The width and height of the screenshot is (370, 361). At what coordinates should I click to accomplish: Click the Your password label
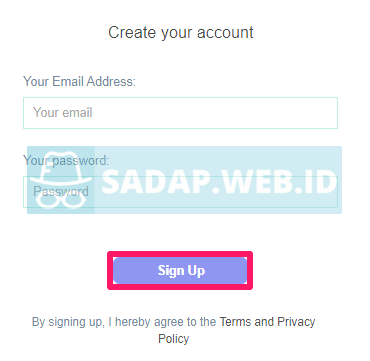click(x=66, y=160)
